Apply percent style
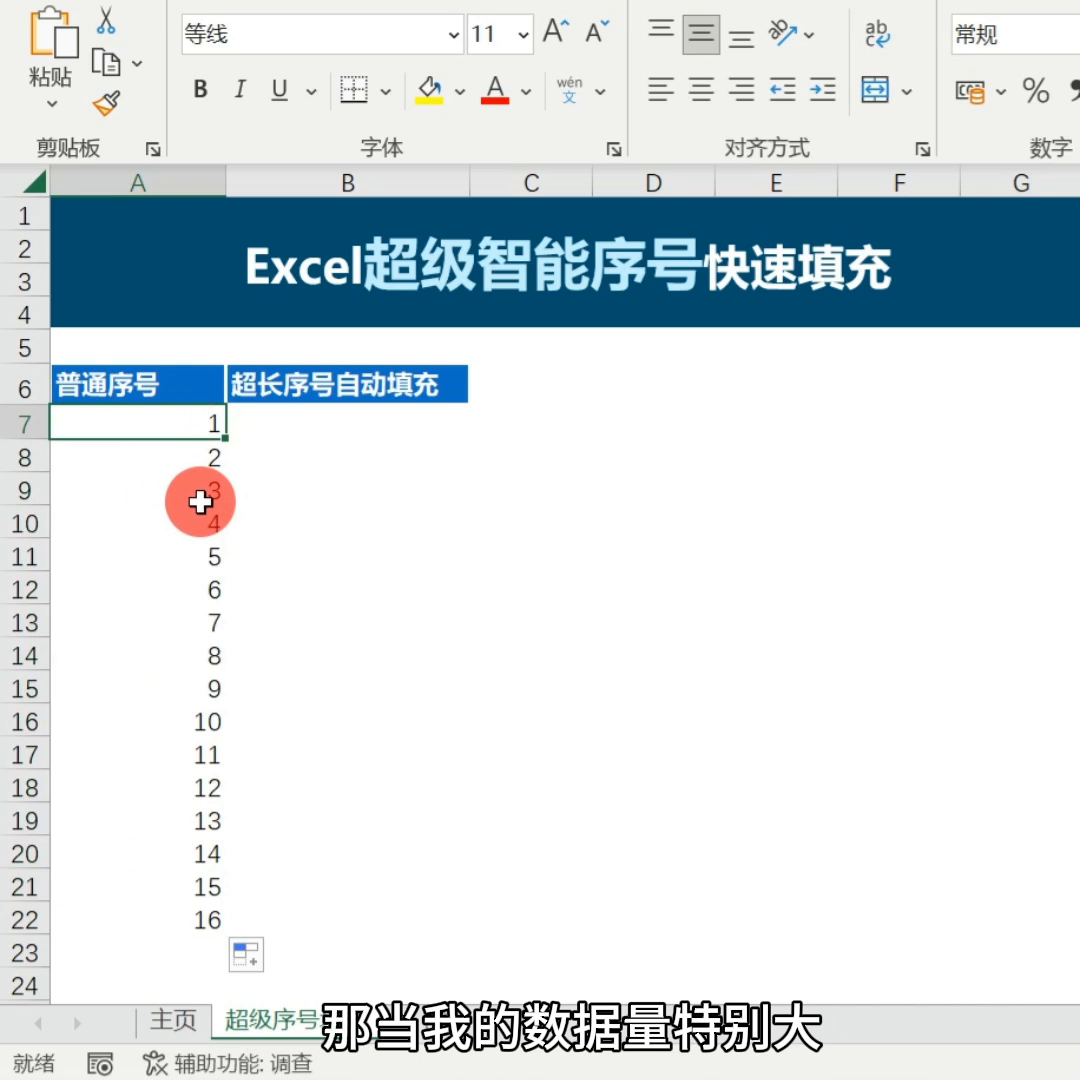The height and width of the screenshot is (1080, 1080). [1036, 90]
